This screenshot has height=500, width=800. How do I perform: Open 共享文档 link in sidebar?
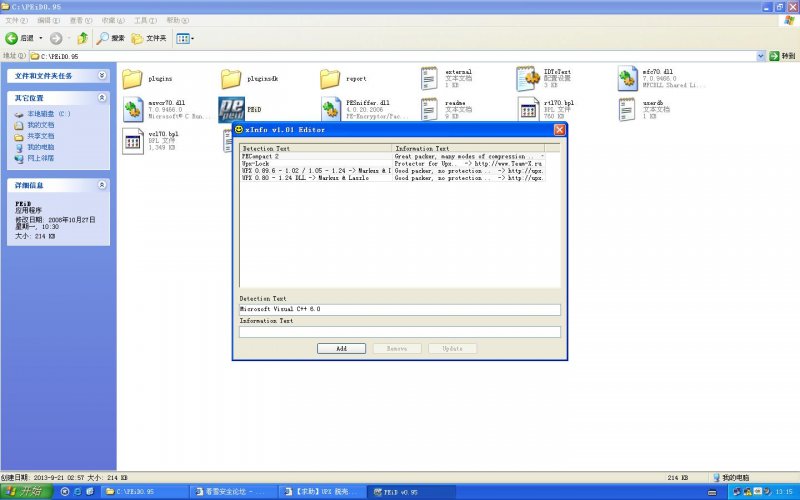coord(34,136)
